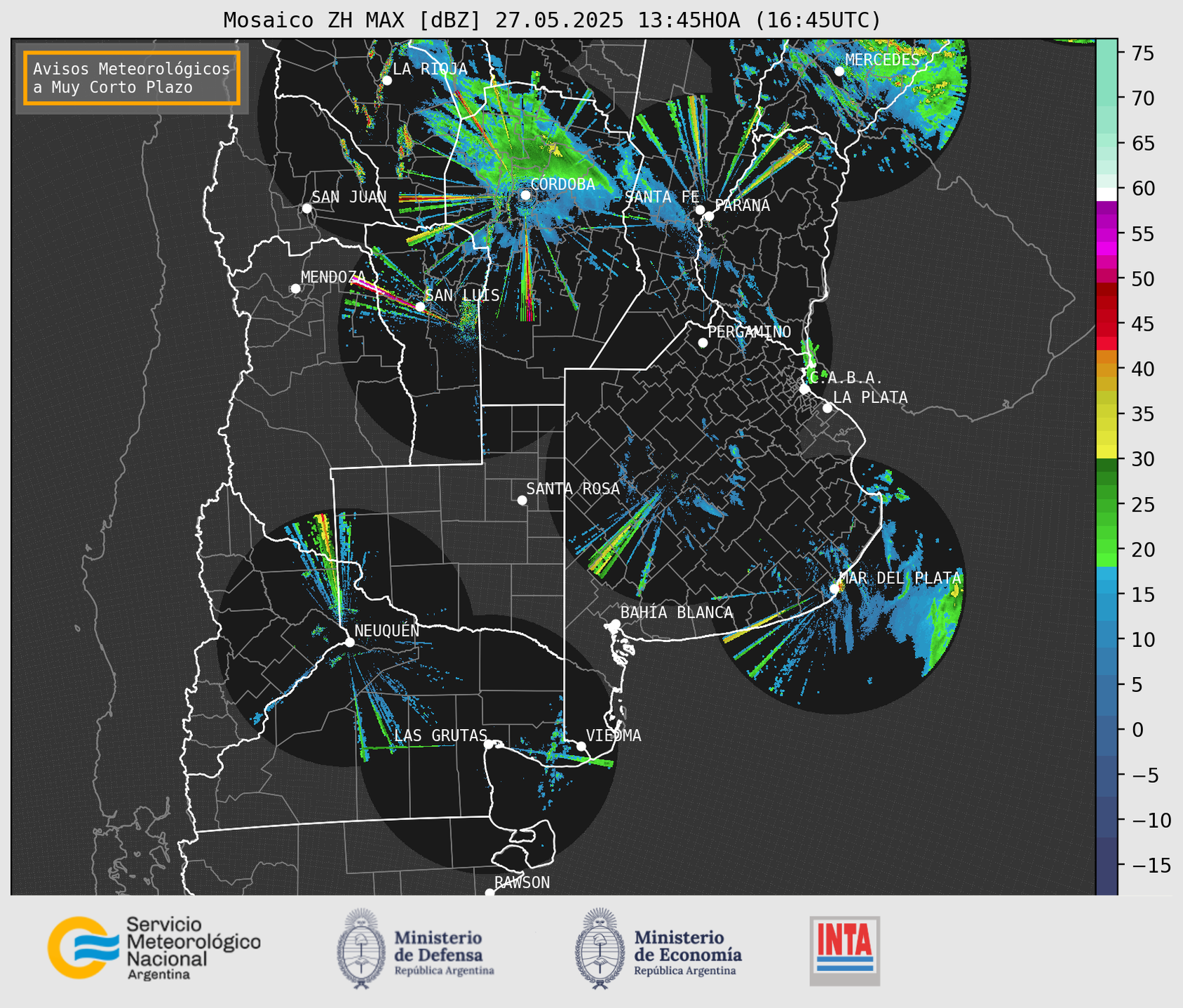Screen dimensions: 1183x1008
Task: Click the CÓRDOBA label text
Action: [x=563, y=184]
